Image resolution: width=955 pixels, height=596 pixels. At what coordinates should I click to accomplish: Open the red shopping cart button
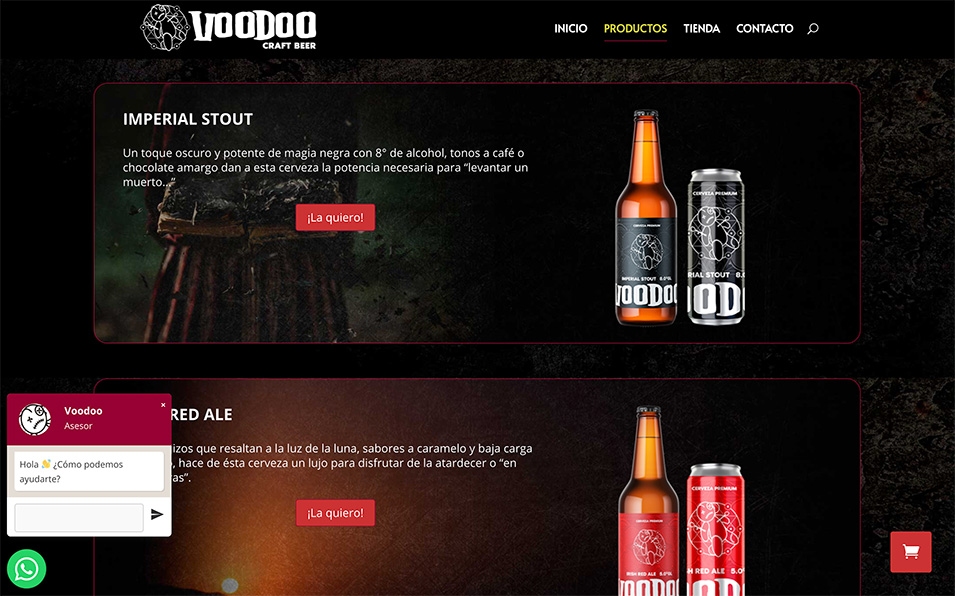(911, 552)
